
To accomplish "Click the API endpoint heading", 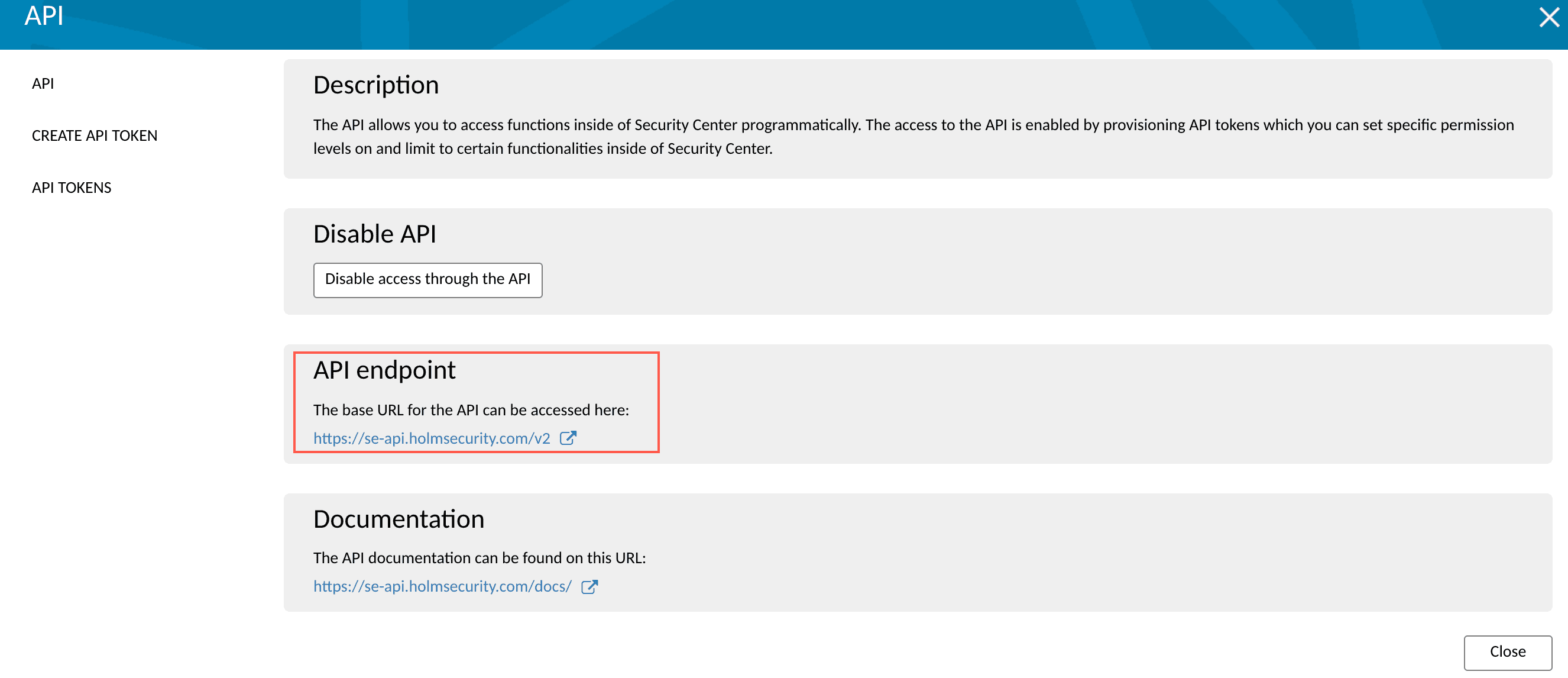I will (384, 370).
